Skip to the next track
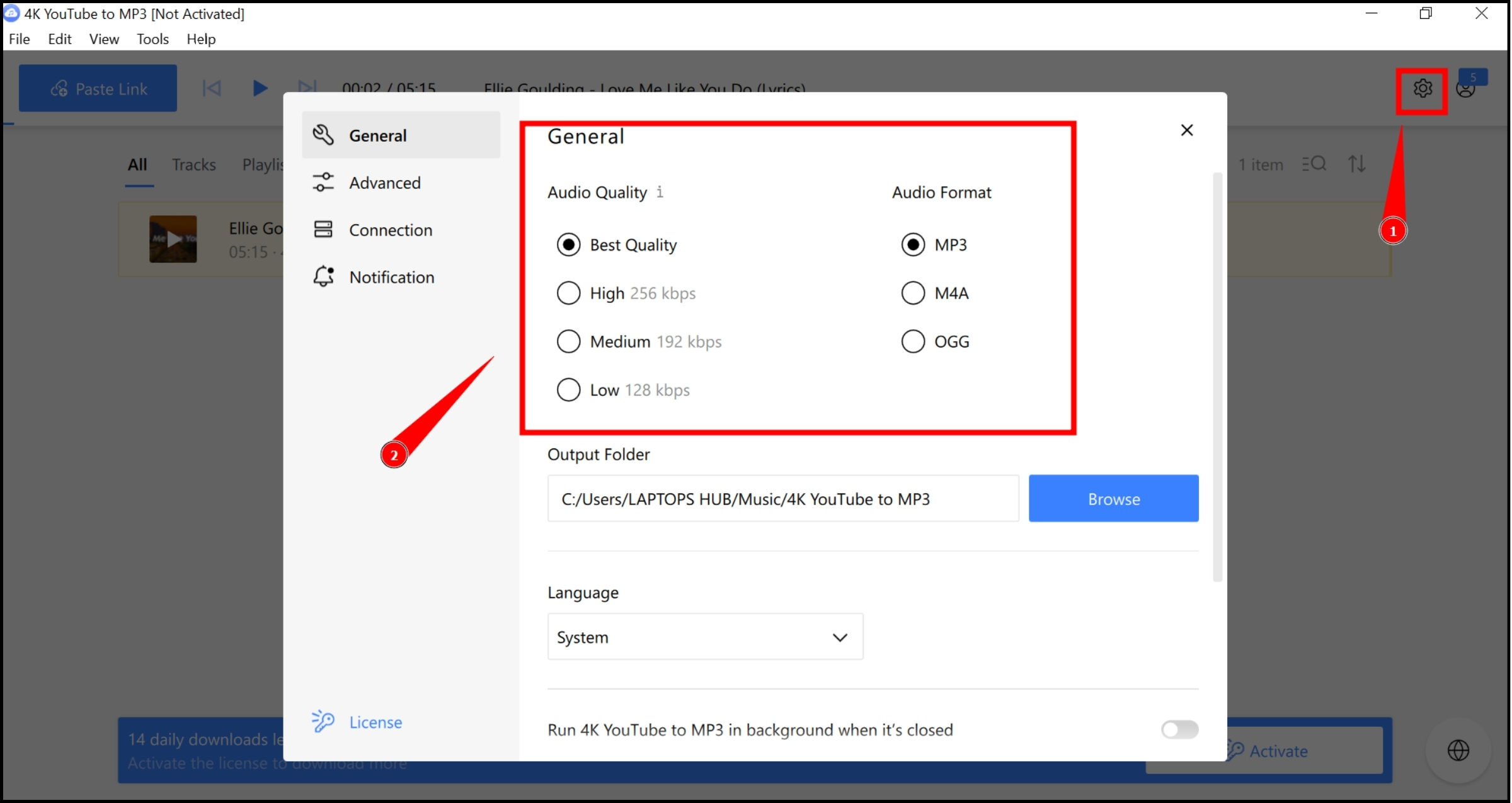1512x803 pixels. (307, 88)
